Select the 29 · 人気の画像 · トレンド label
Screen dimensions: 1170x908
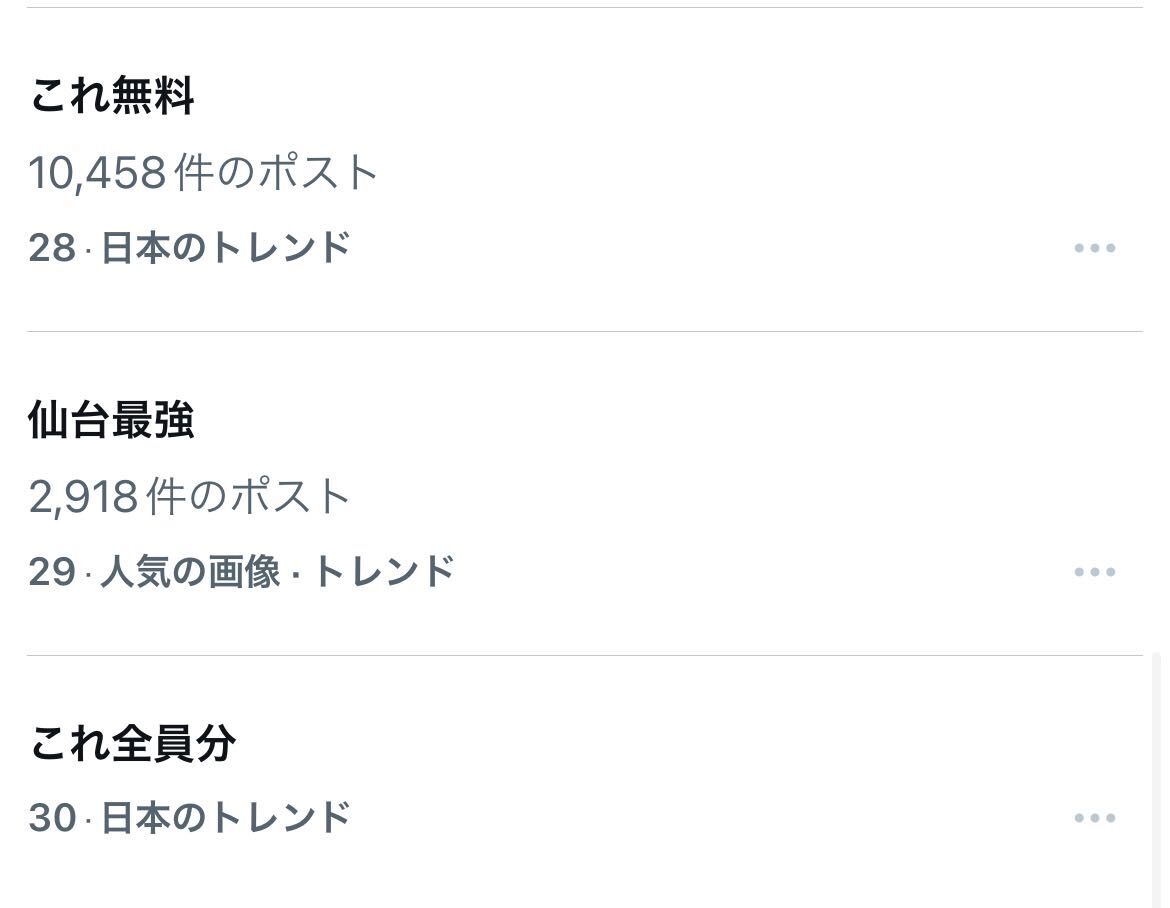click(242, 572)
